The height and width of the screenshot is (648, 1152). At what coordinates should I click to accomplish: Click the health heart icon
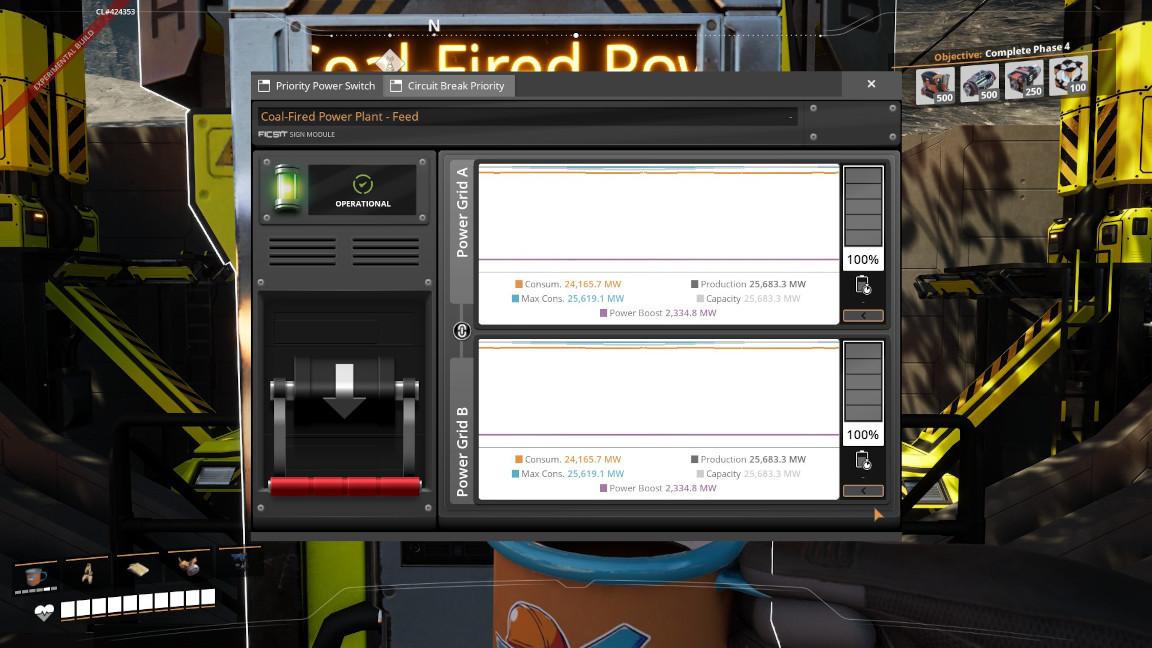(x=44, y=612)
